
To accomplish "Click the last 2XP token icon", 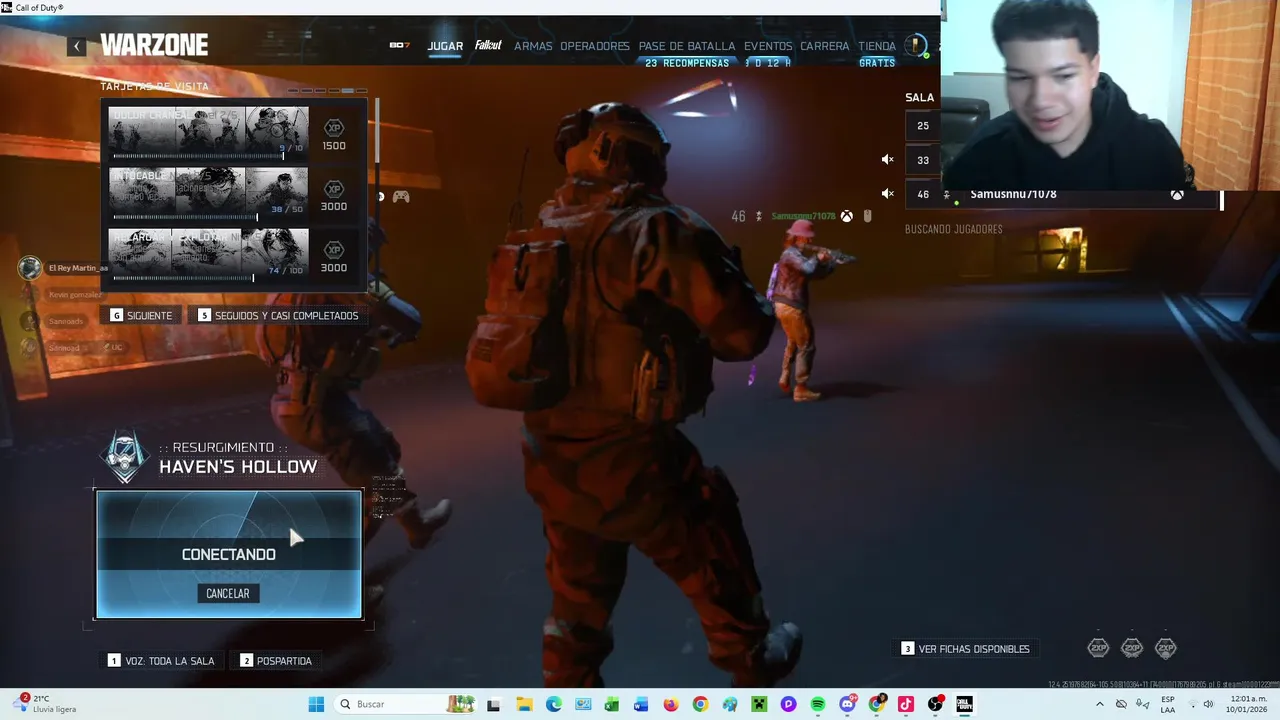I will (1166, 648).
